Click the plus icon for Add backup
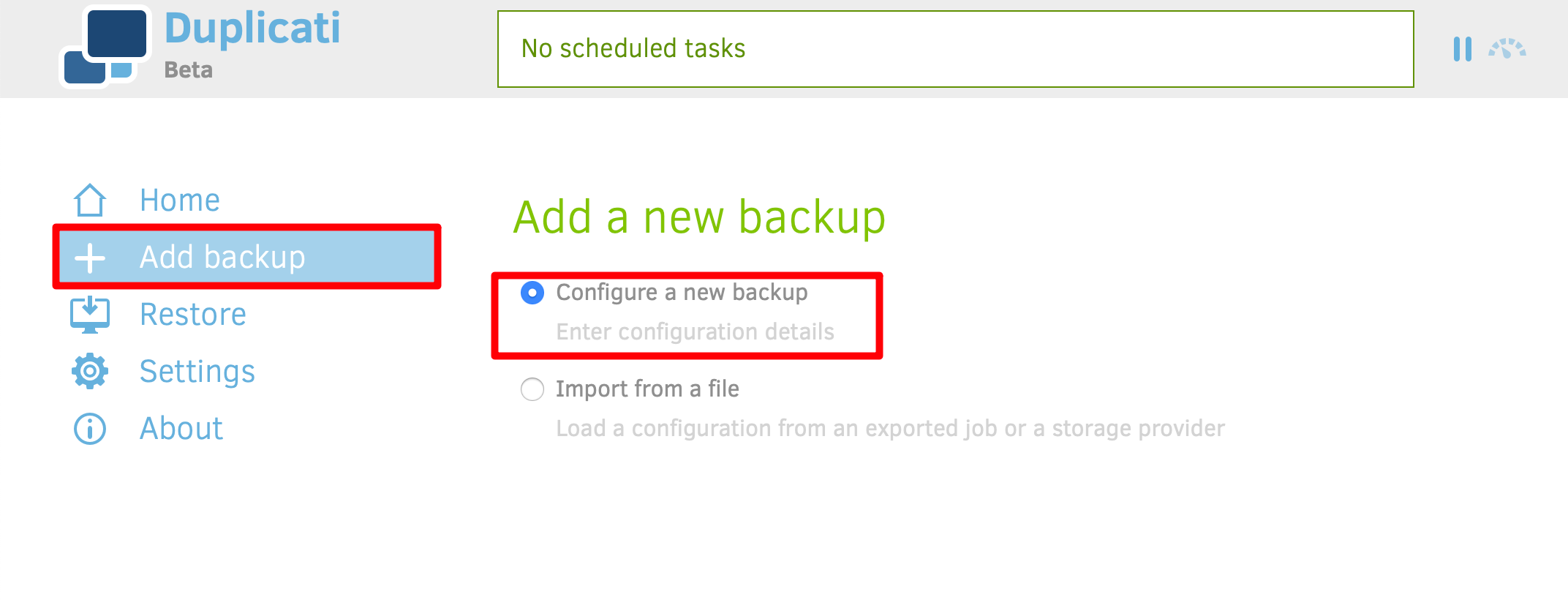This screenshot has height=600, width=1568. (x=90, y=258)
